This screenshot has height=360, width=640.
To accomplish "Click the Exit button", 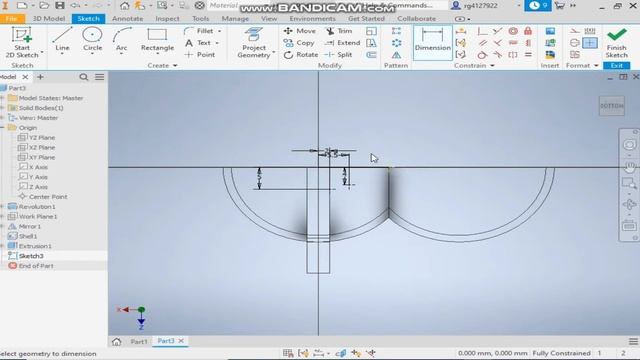I will (616, 65).
